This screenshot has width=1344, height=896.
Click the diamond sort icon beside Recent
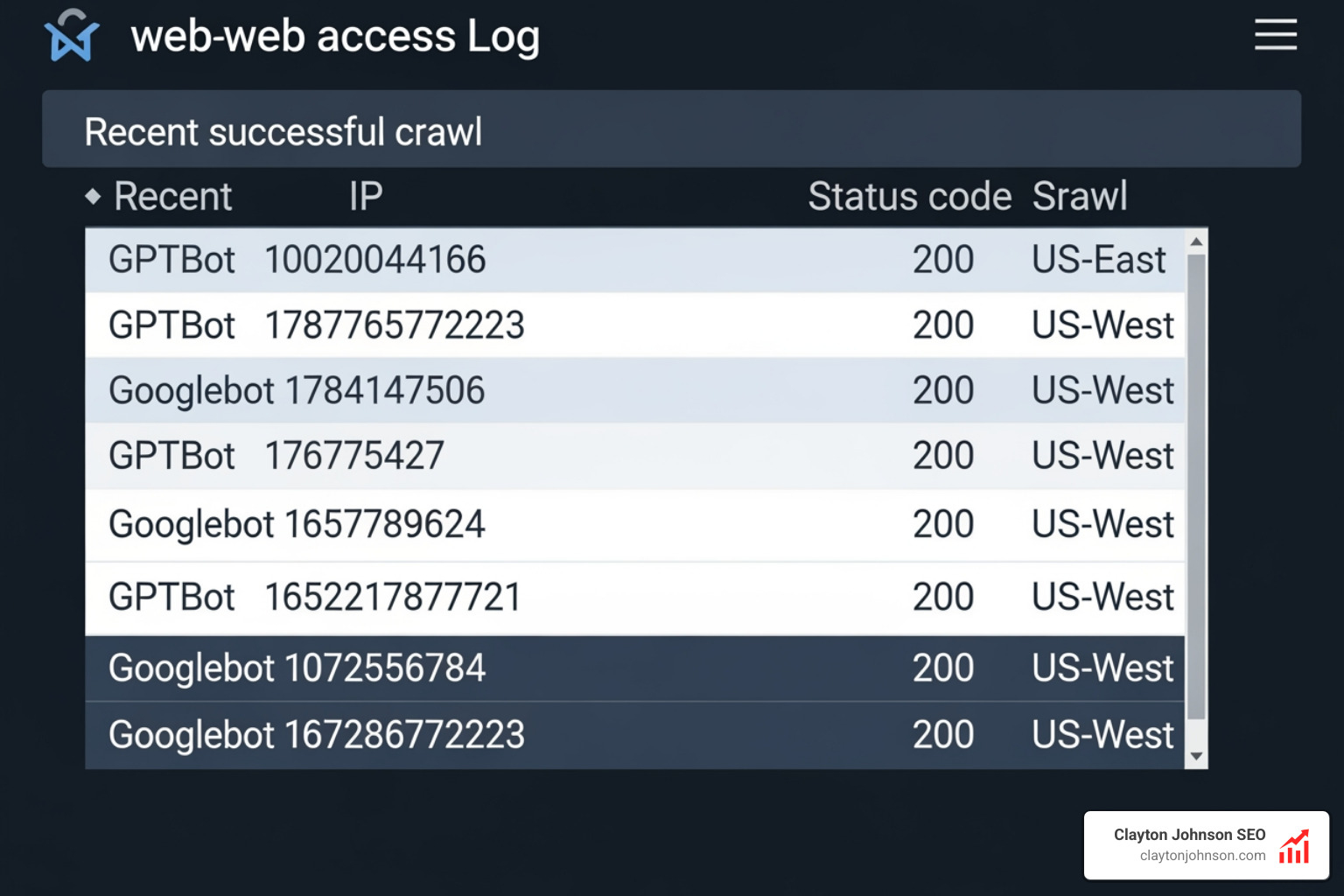94,198
